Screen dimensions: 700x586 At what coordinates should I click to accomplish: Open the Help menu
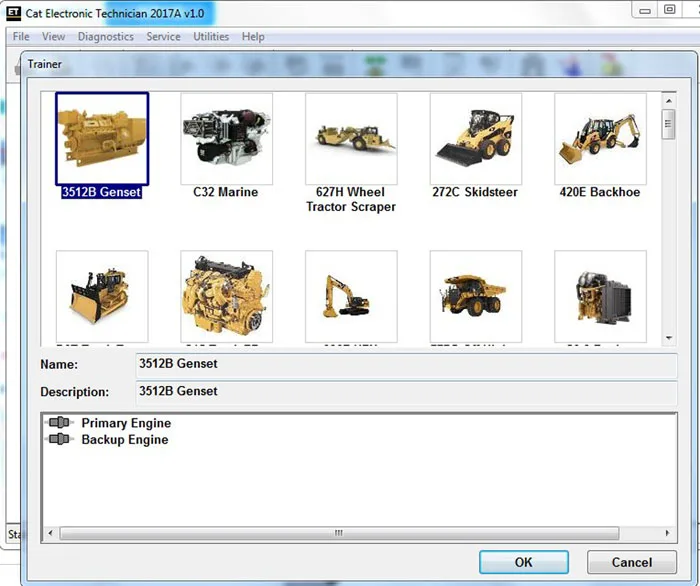coord(253,37)
